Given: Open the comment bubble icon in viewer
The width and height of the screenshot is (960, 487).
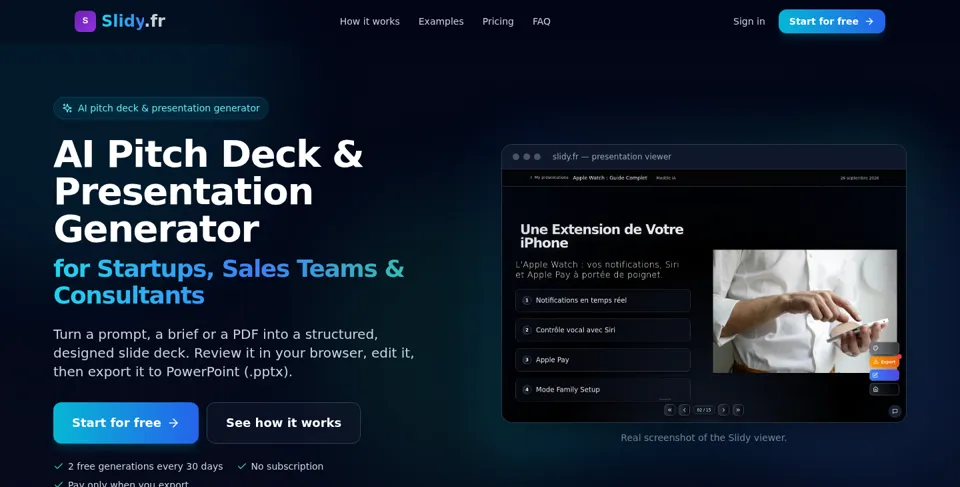Looking at the screenshot, I should (x=894, y=412).
